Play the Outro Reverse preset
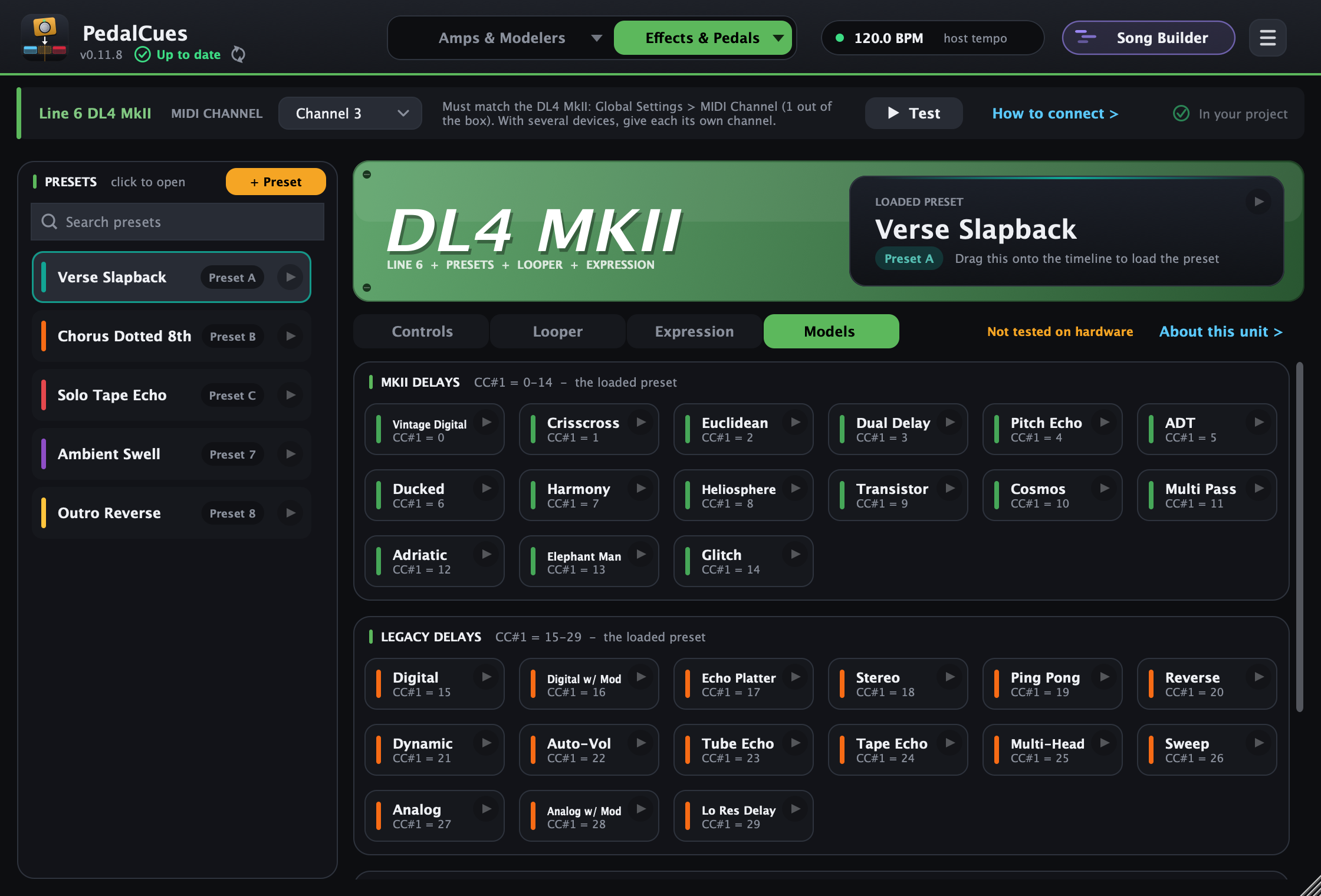 (x=290, y=513)
